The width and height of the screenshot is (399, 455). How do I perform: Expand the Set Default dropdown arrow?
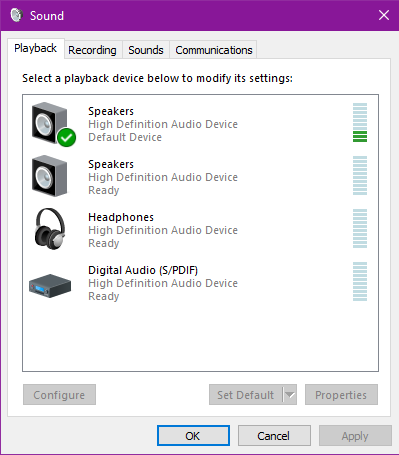290,395
